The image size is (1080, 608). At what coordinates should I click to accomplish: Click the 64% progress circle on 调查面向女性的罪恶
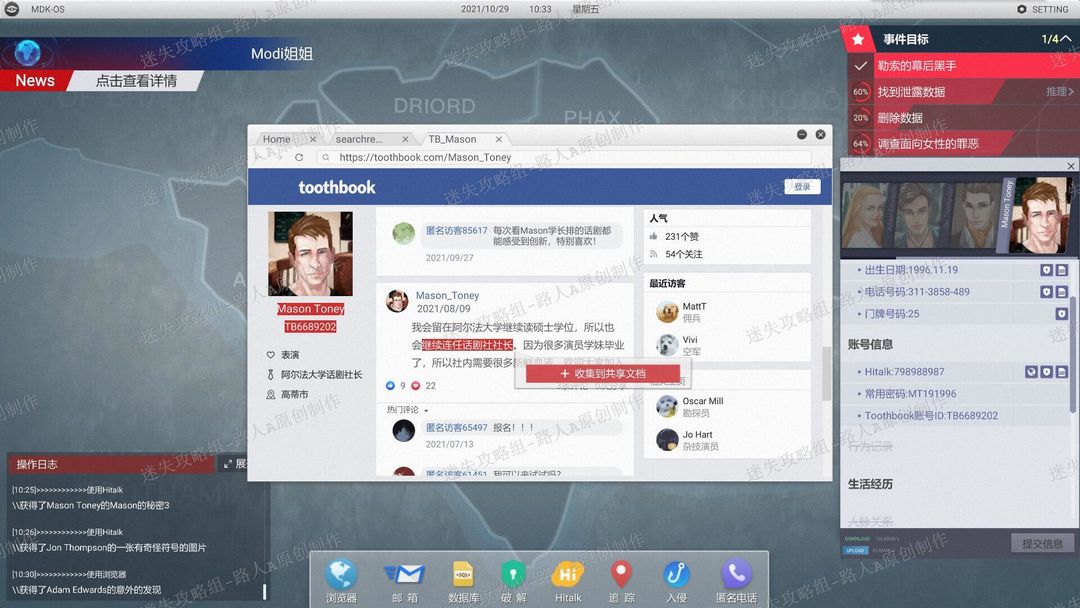(x=860, y=144)
